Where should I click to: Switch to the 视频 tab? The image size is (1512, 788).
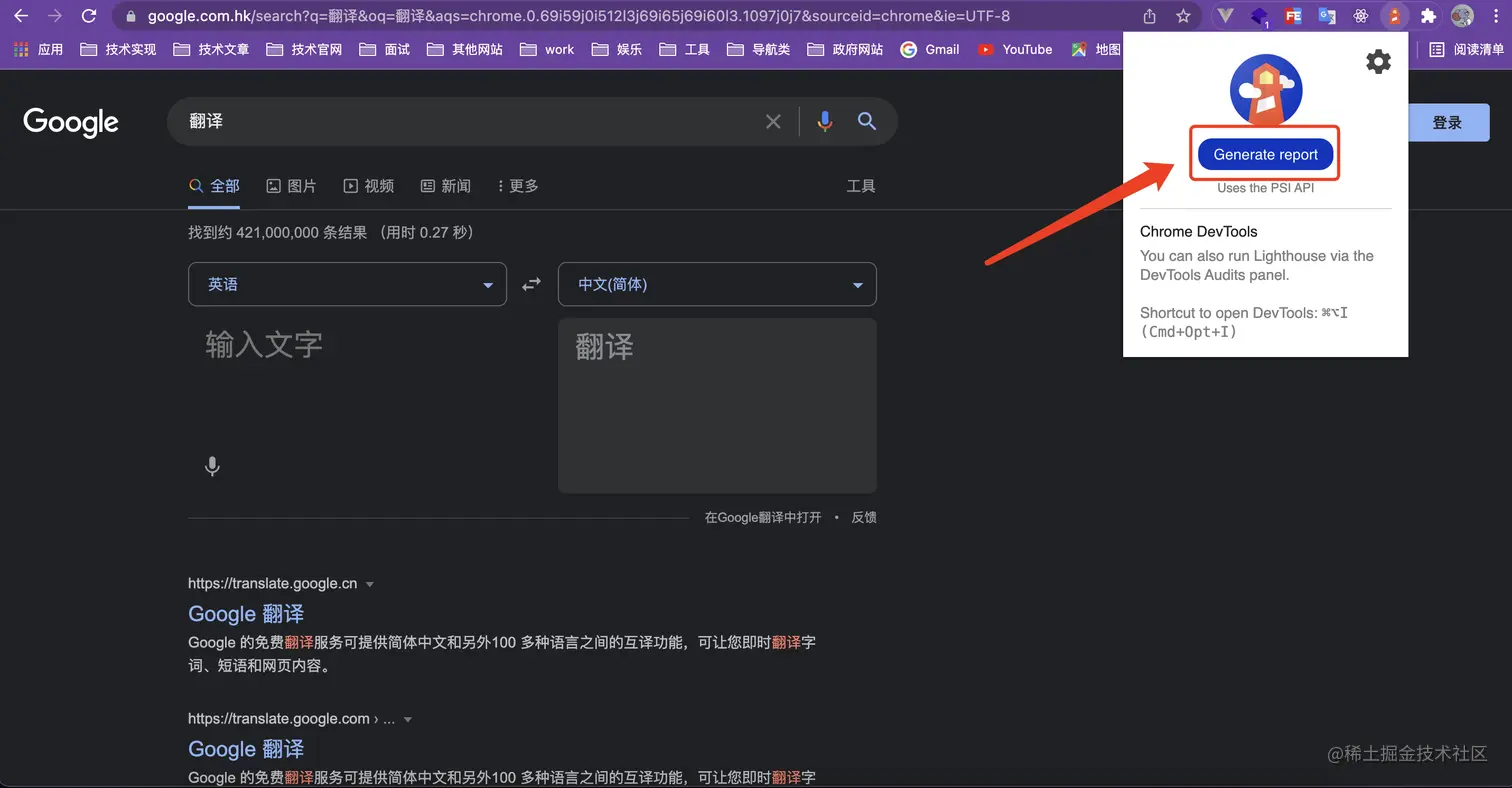point(368,186)
